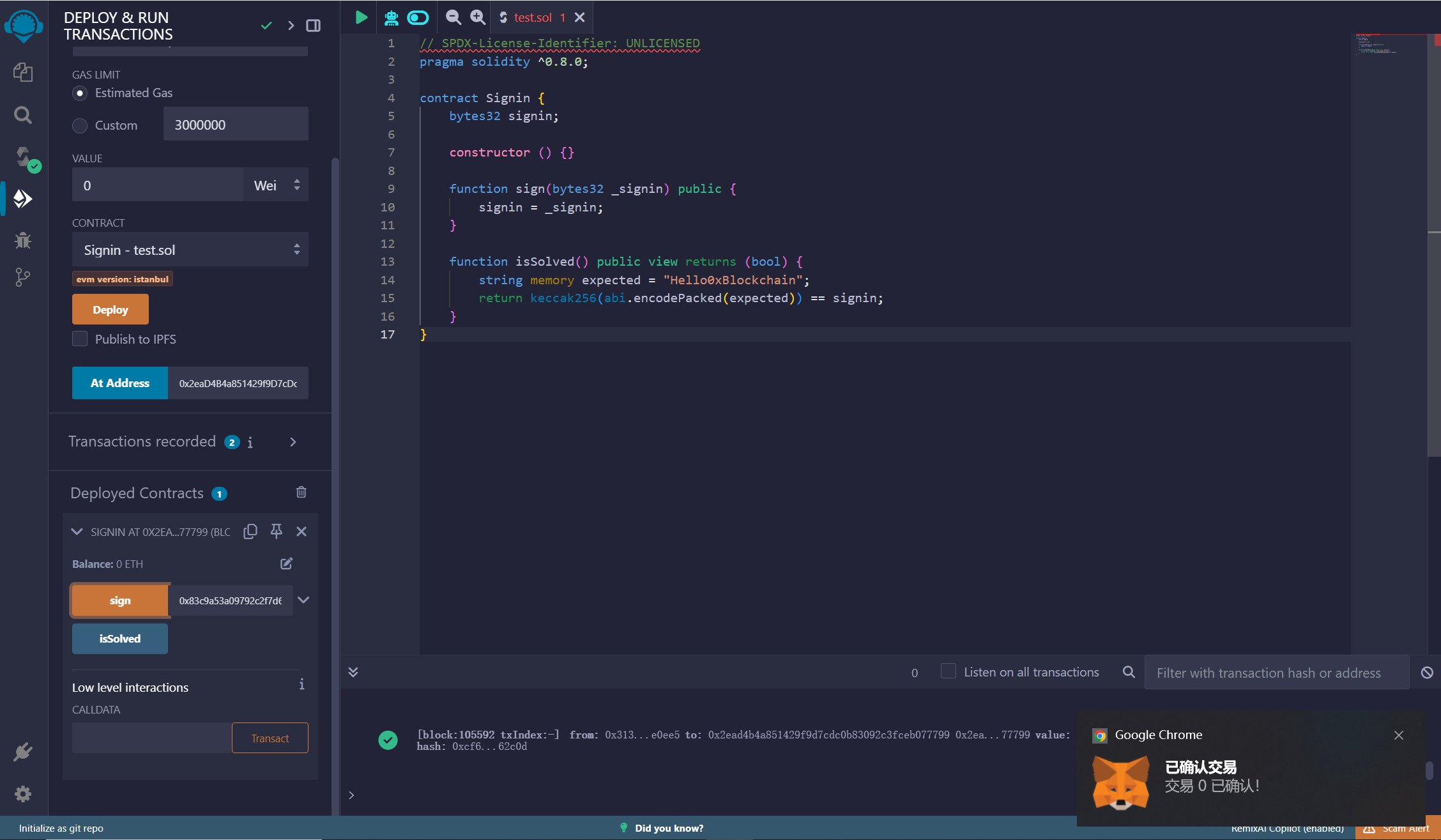Zoom out the editor font

[x=453, y=17]
